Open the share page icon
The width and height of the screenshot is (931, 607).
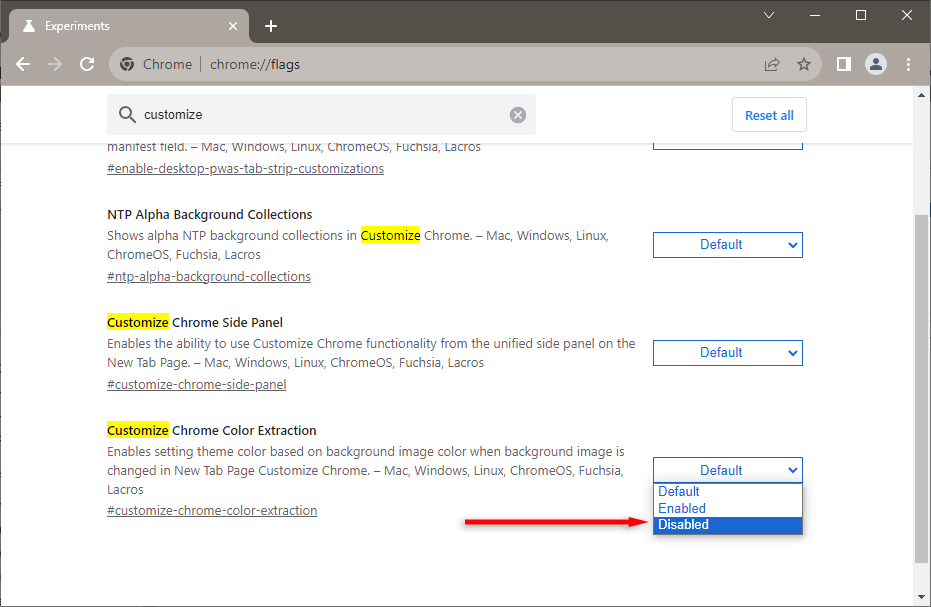[x=772, y=64]
